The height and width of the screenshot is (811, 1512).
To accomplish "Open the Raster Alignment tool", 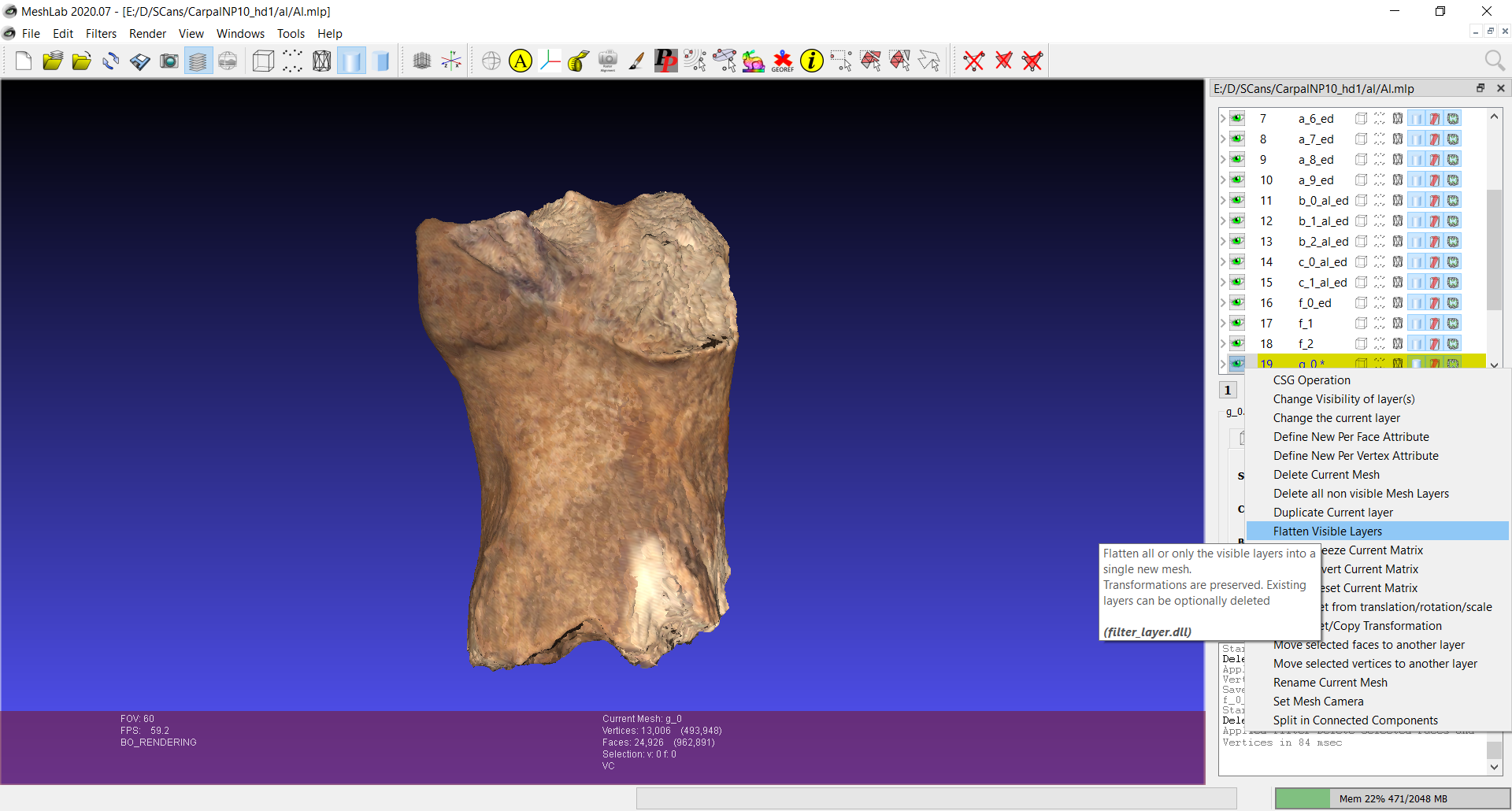I will point(607,61).
